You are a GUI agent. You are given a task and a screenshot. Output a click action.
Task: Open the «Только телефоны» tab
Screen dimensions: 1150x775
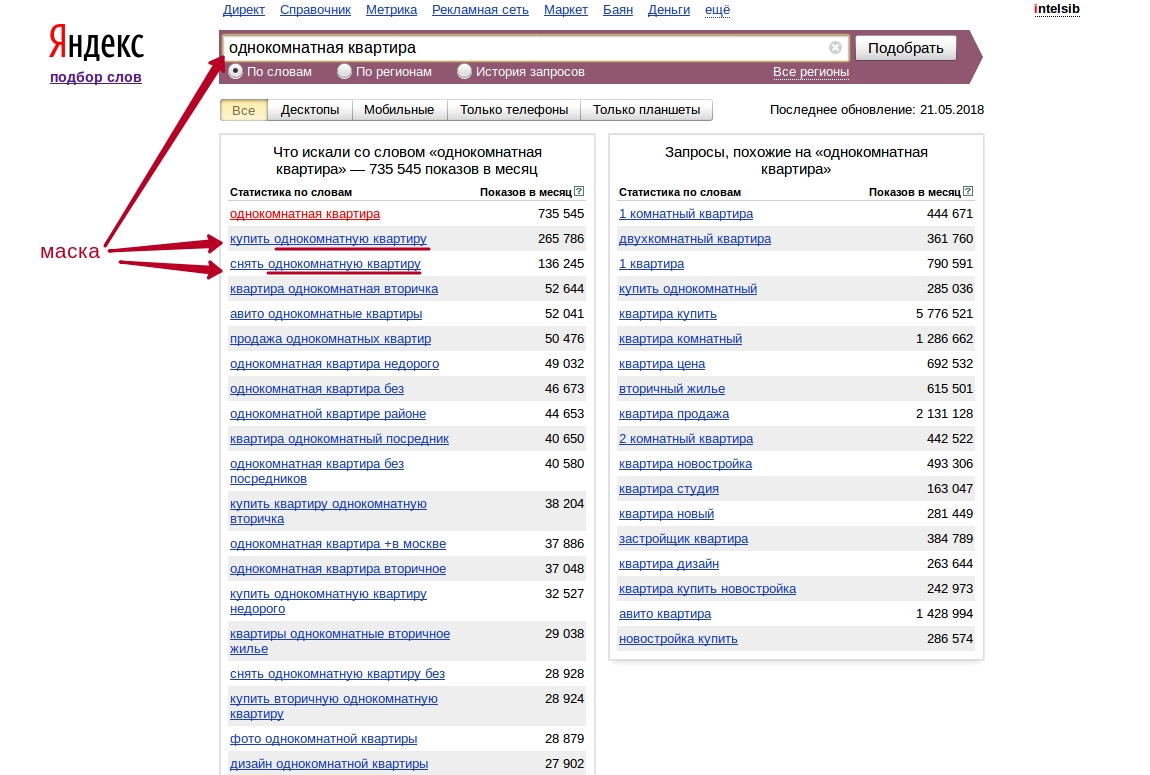[x=514, y=110]
